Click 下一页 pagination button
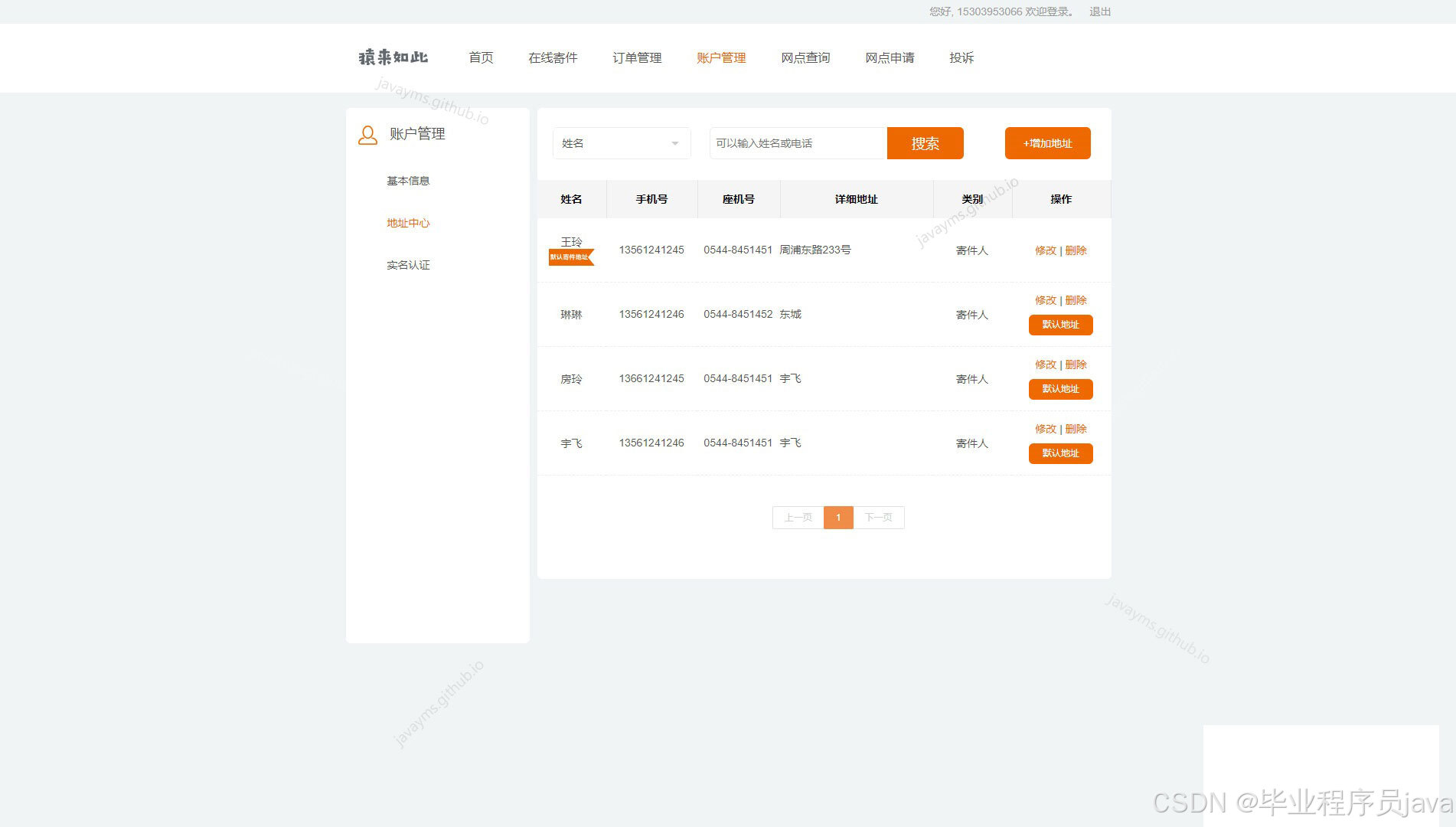Image resolution: width=1456 pixels, height=827 pixels. pyautogui.click(x=879, y=518)
